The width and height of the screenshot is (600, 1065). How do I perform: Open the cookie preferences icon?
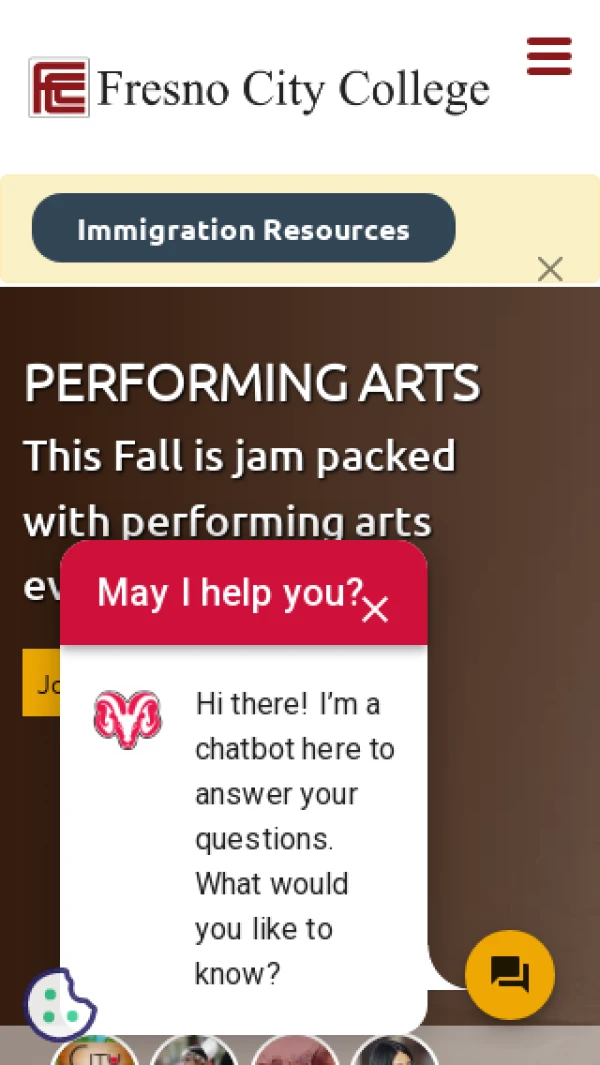tap(60, 1005)
